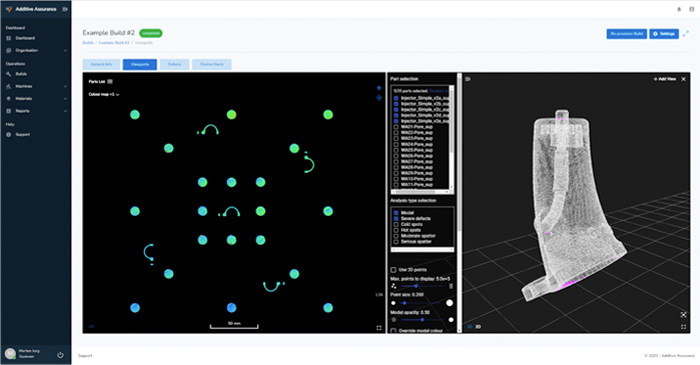Check the WA01-Pore_sup part
Image resolution: width=700 pixels, height=365 pixels.
[396, 127]
